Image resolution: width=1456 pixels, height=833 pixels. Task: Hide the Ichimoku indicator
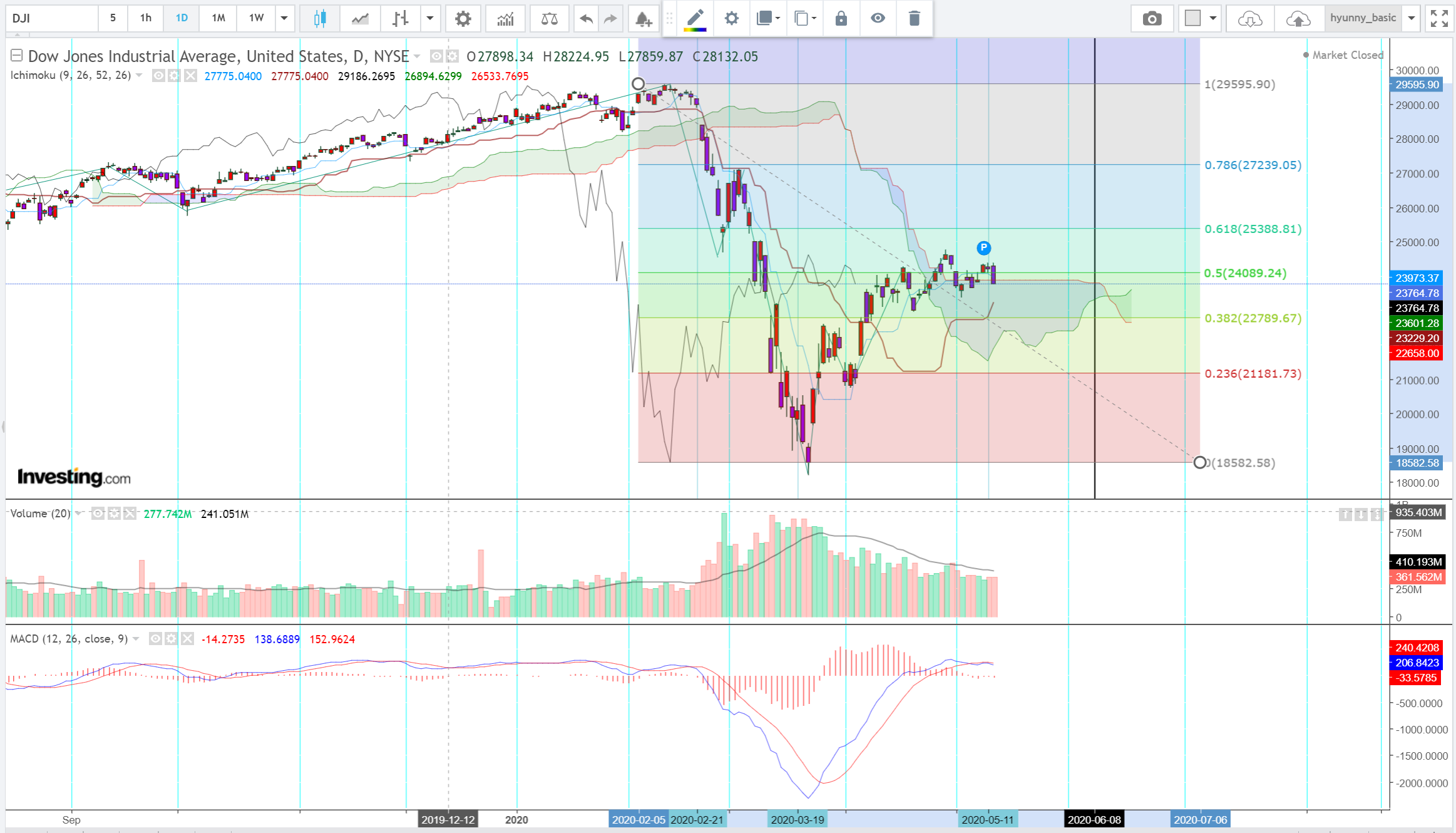(x=159, y=76)
